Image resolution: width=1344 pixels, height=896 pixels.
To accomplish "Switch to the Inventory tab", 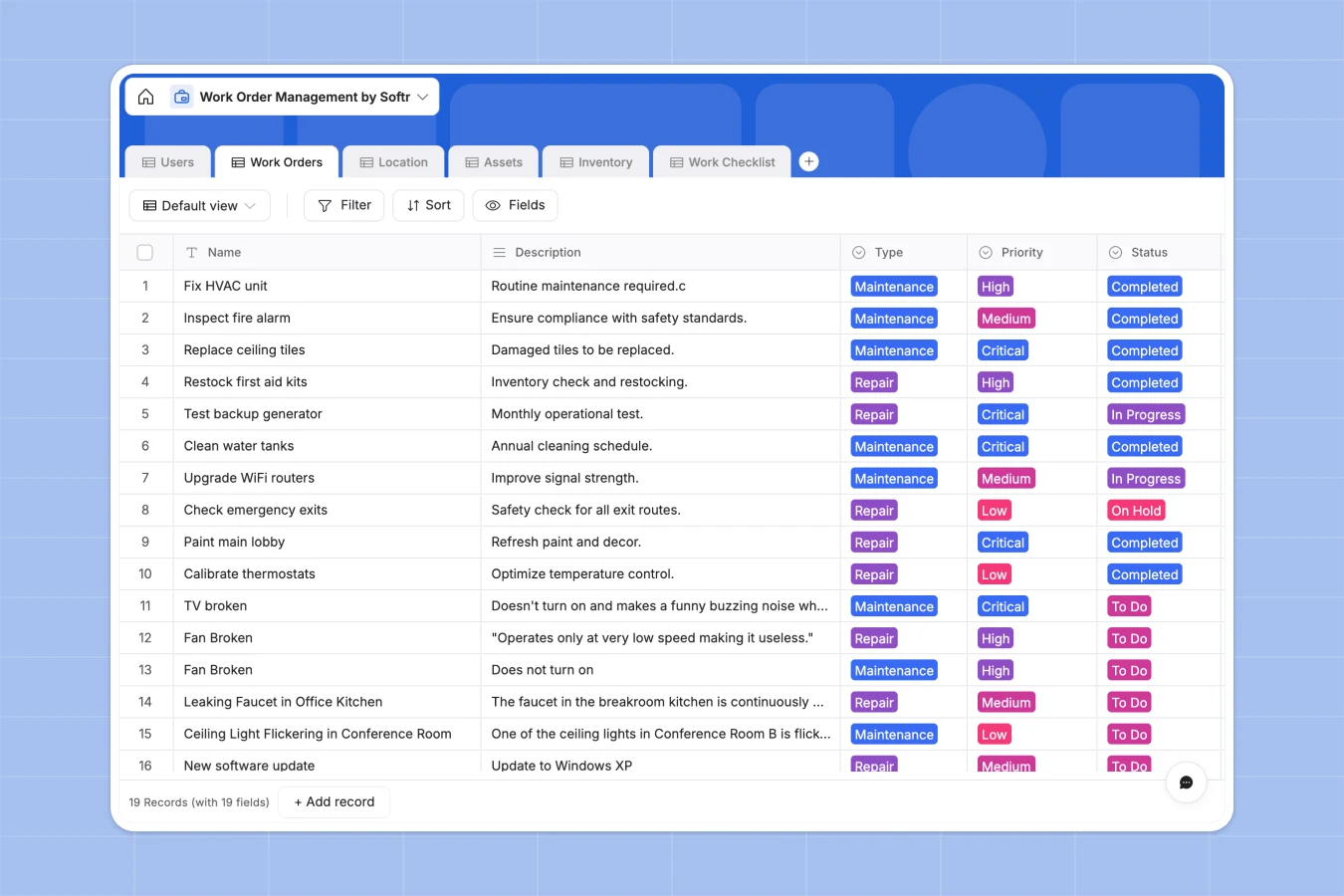I will [x=595, y=161].
